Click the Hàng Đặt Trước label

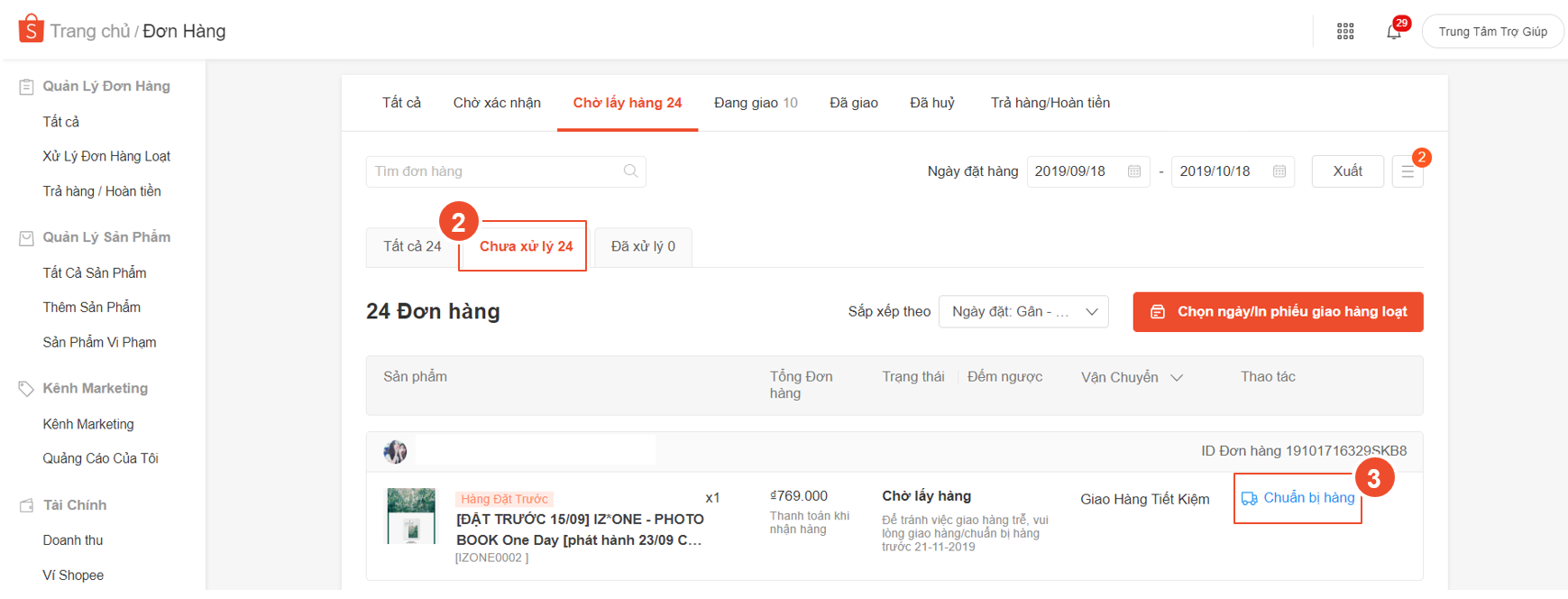point(504,499)
